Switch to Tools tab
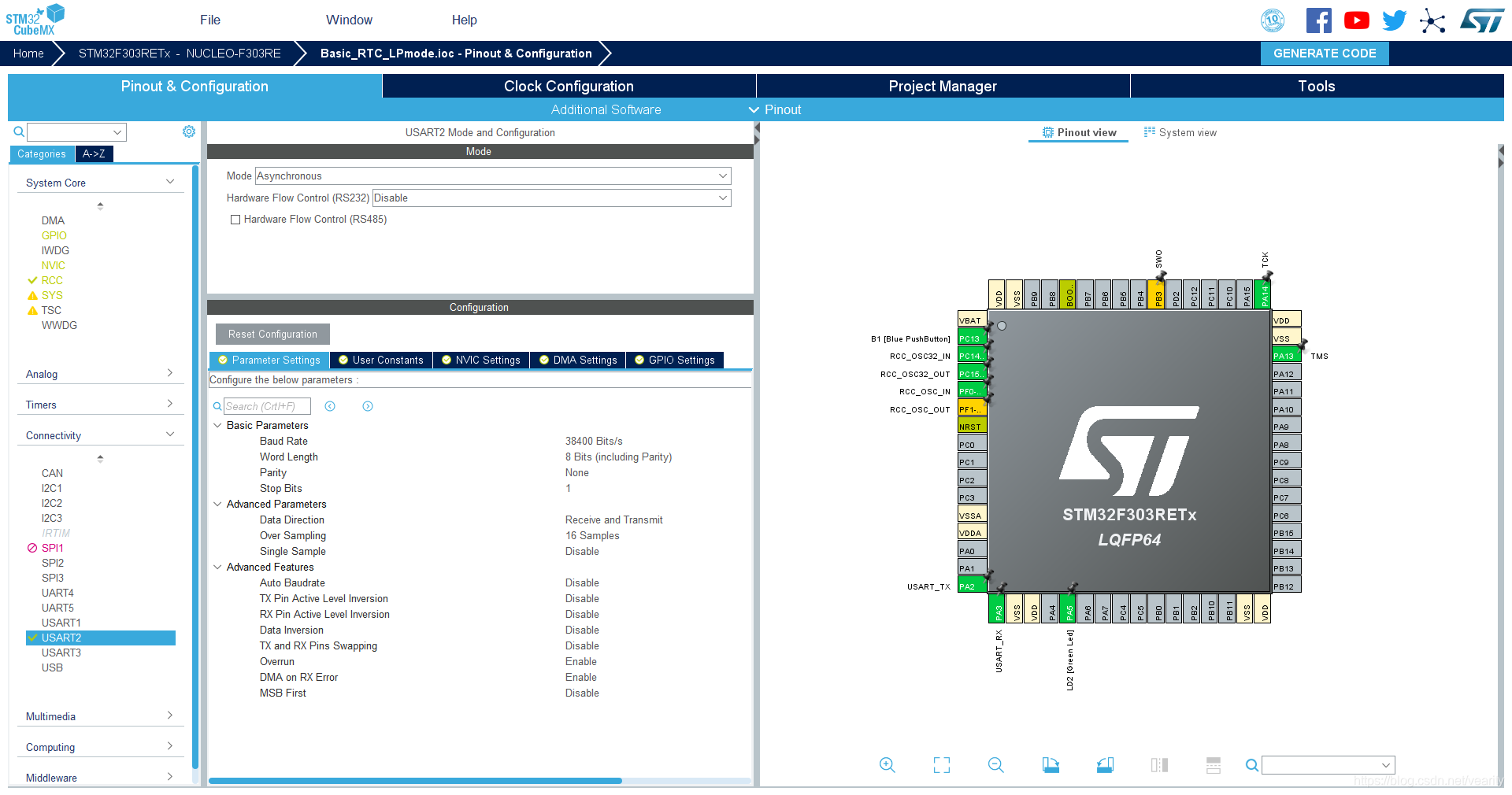Viewport: 1512px width, 795px height. point(1317,87)
